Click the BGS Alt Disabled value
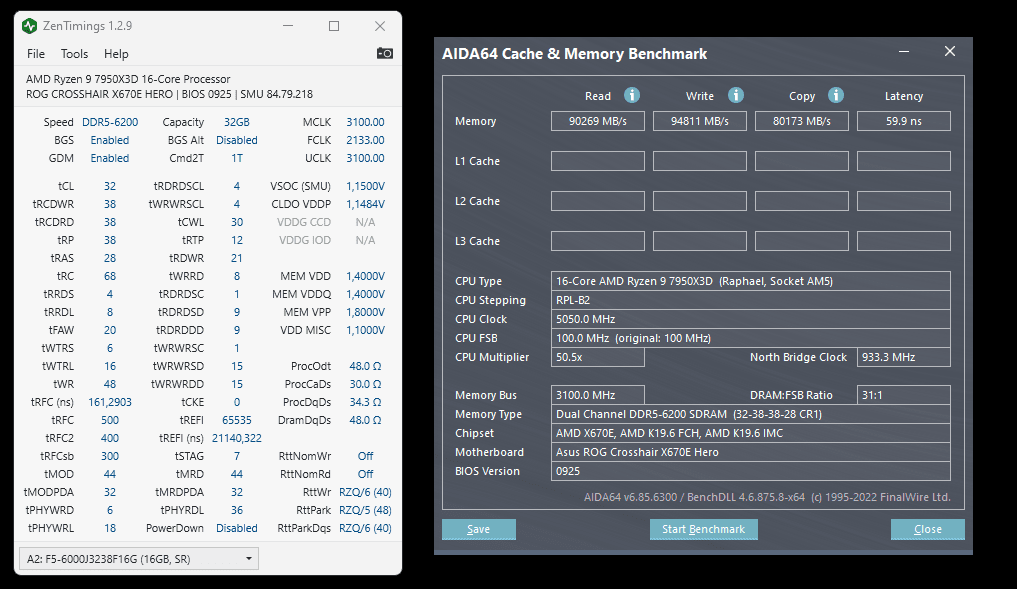The width and height of the screenshot is (1017, 589). [x=237, y=140]
